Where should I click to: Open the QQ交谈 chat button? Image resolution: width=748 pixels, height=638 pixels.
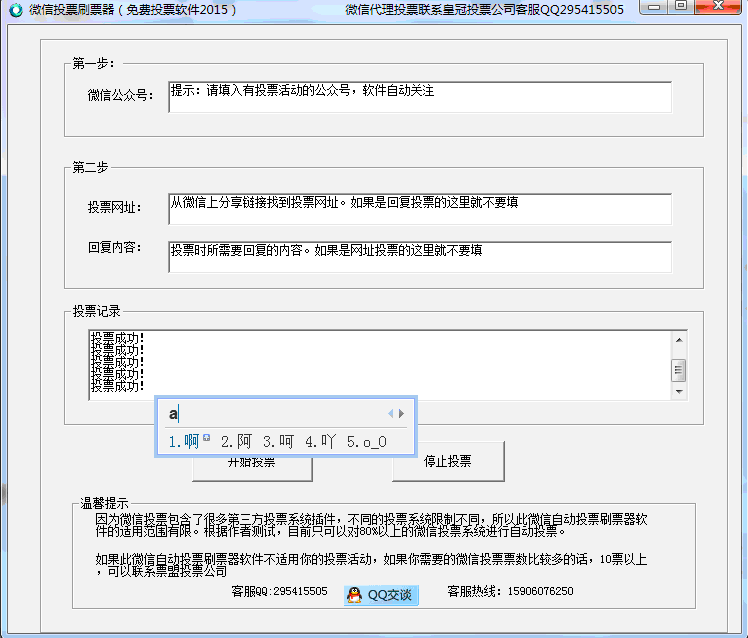coord(381,595)
